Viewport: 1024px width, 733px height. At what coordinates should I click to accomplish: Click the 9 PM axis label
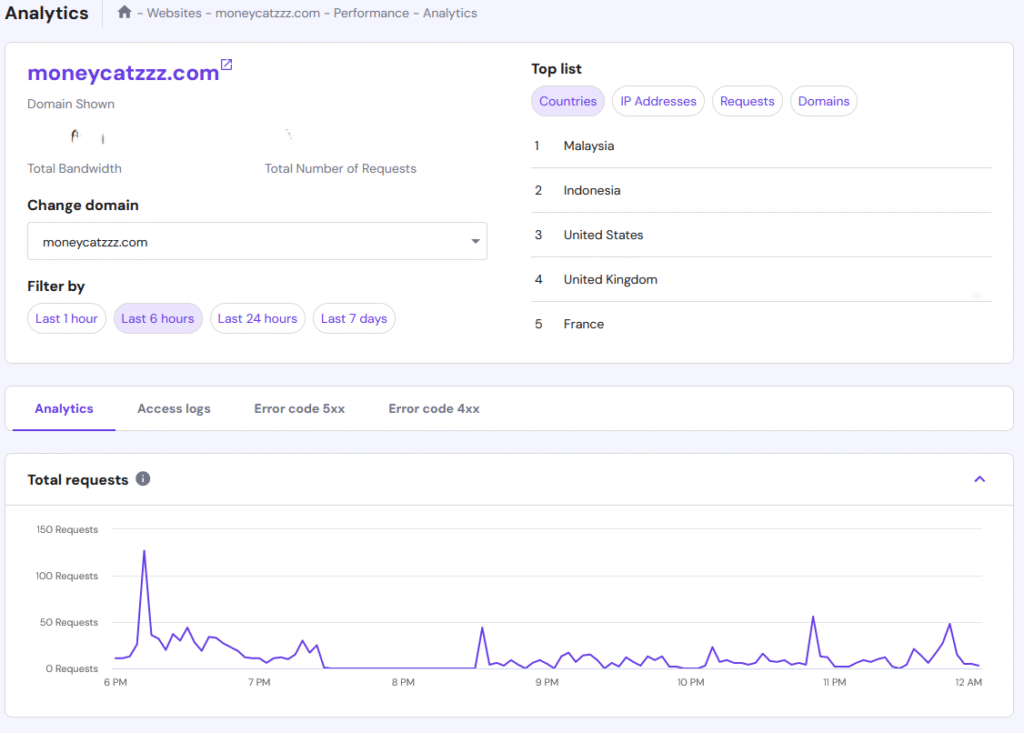(x=547, y=682)
